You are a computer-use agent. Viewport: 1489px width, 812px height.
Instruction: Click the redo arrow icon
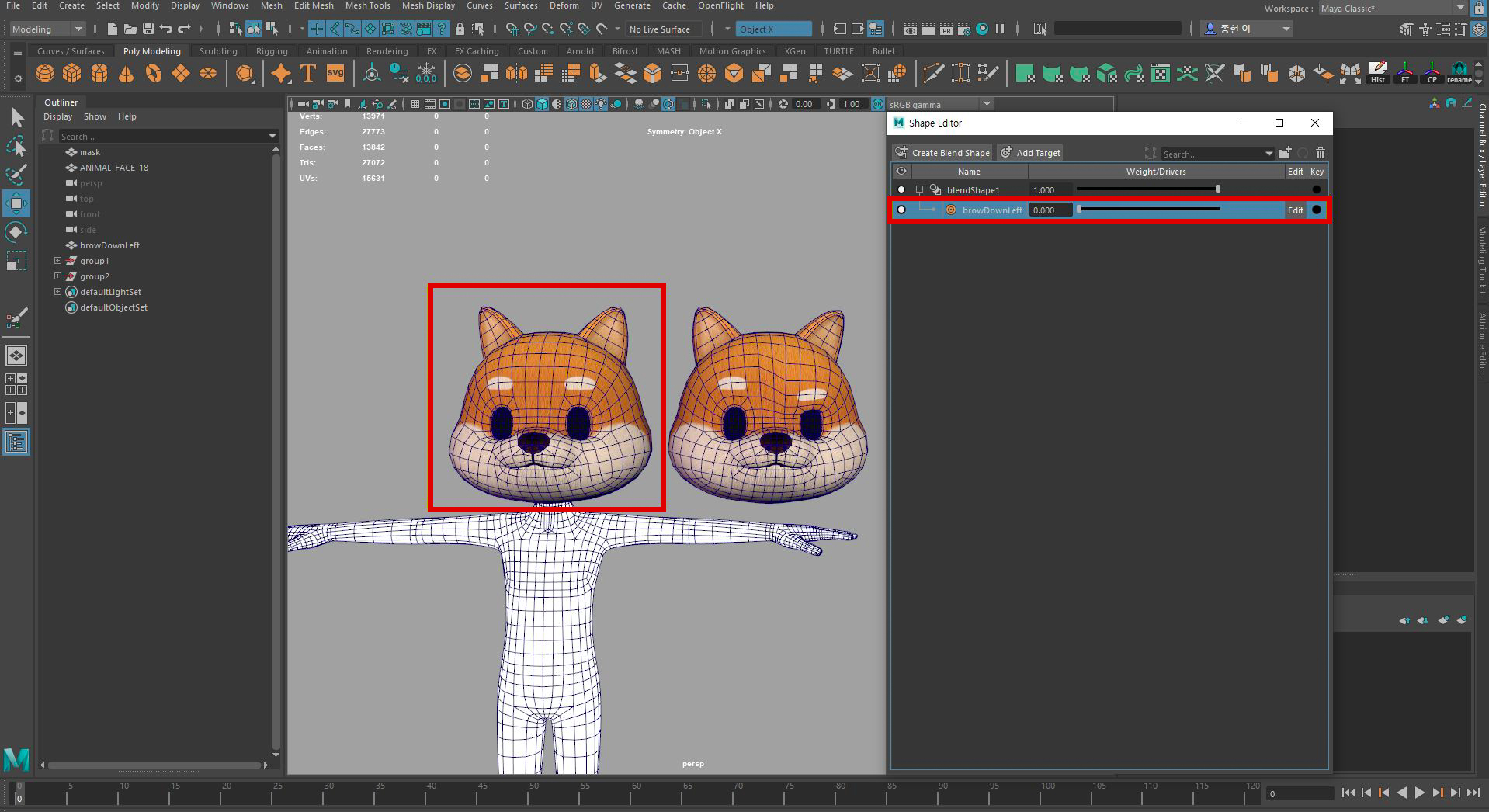click(x=184, y=29)
